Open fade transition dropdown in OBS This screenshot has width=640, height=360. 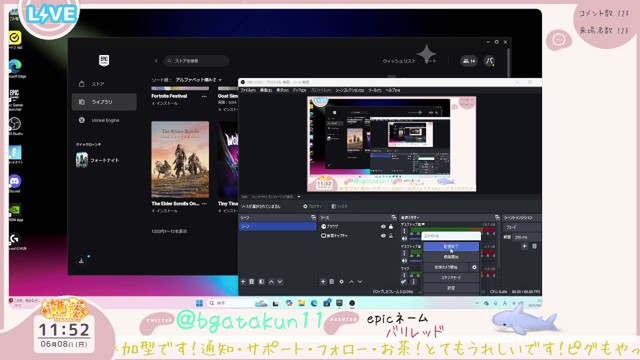point(522,227)
